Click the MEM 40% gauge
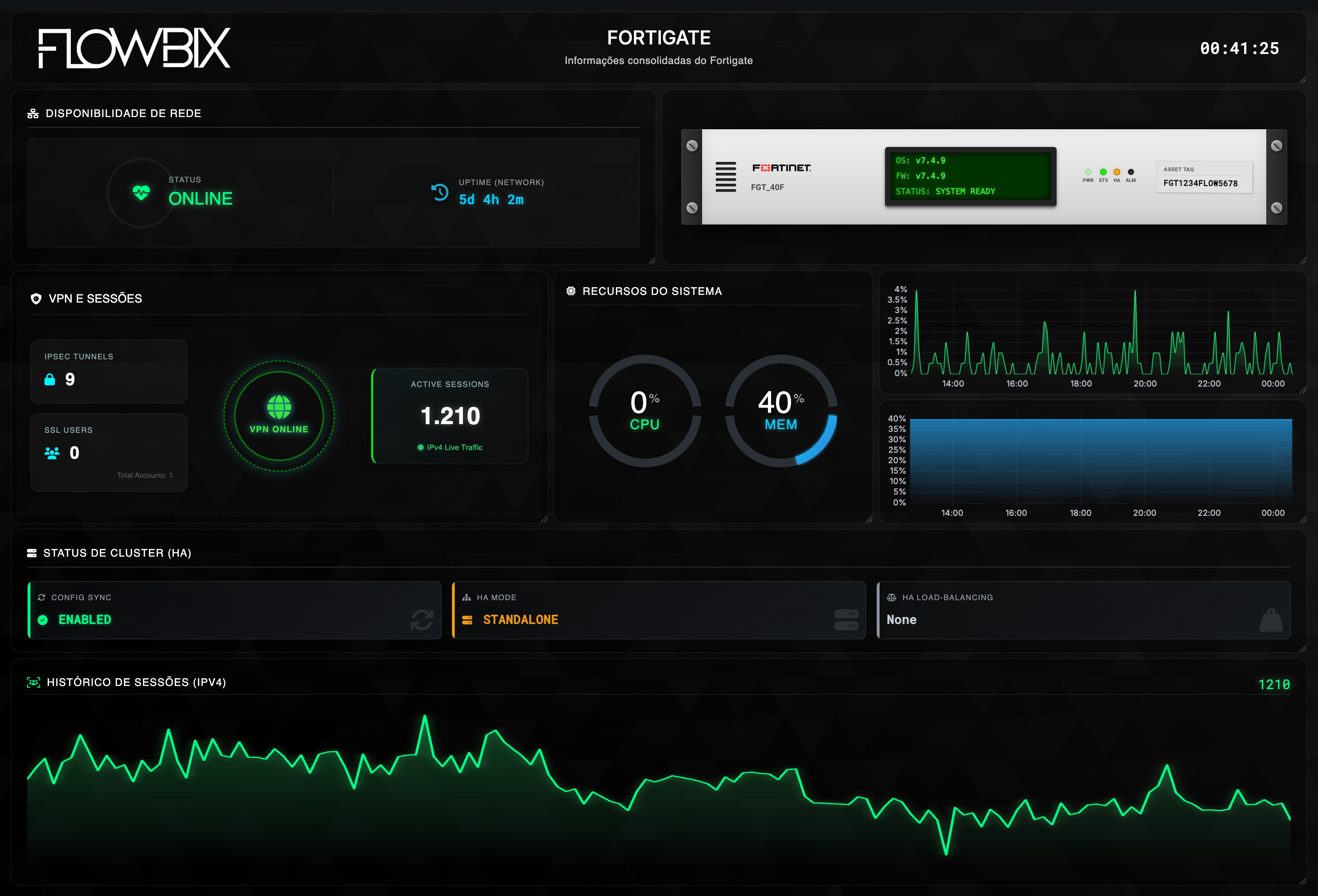The width and height of the screenshot is (1318, 896). [x=781, y=411]
